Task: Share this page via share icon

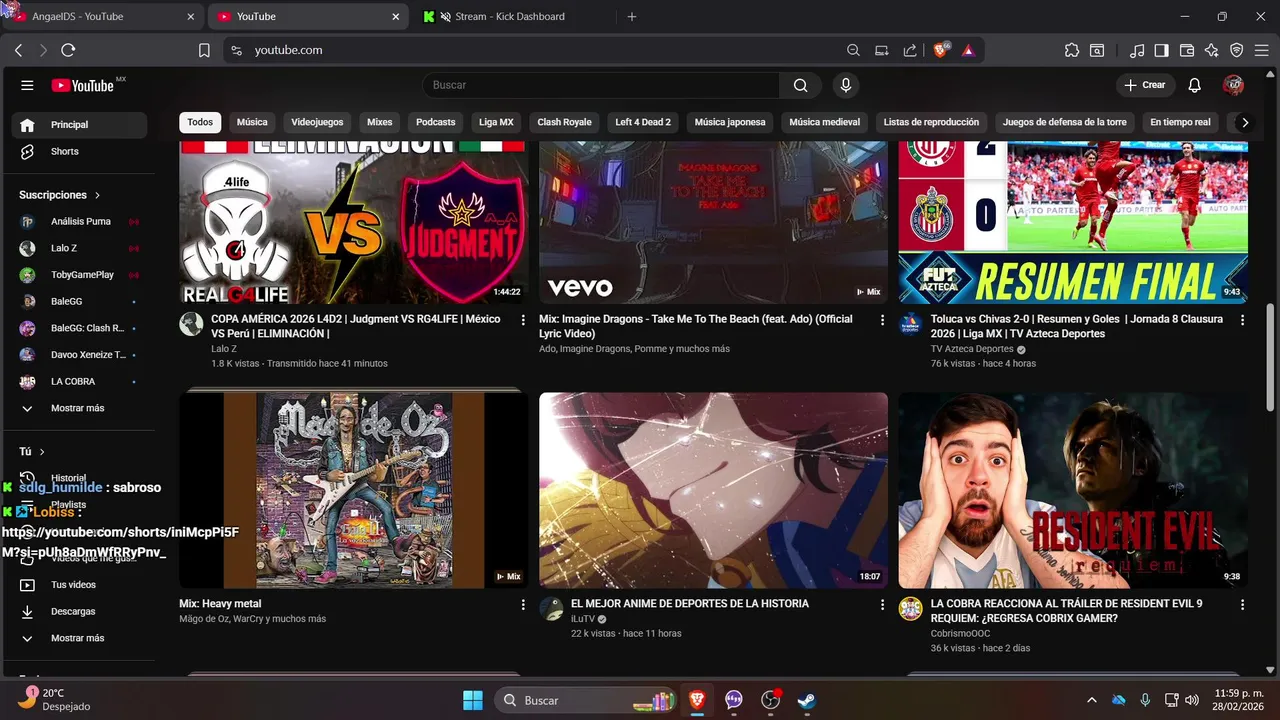Action: [909, 50]
